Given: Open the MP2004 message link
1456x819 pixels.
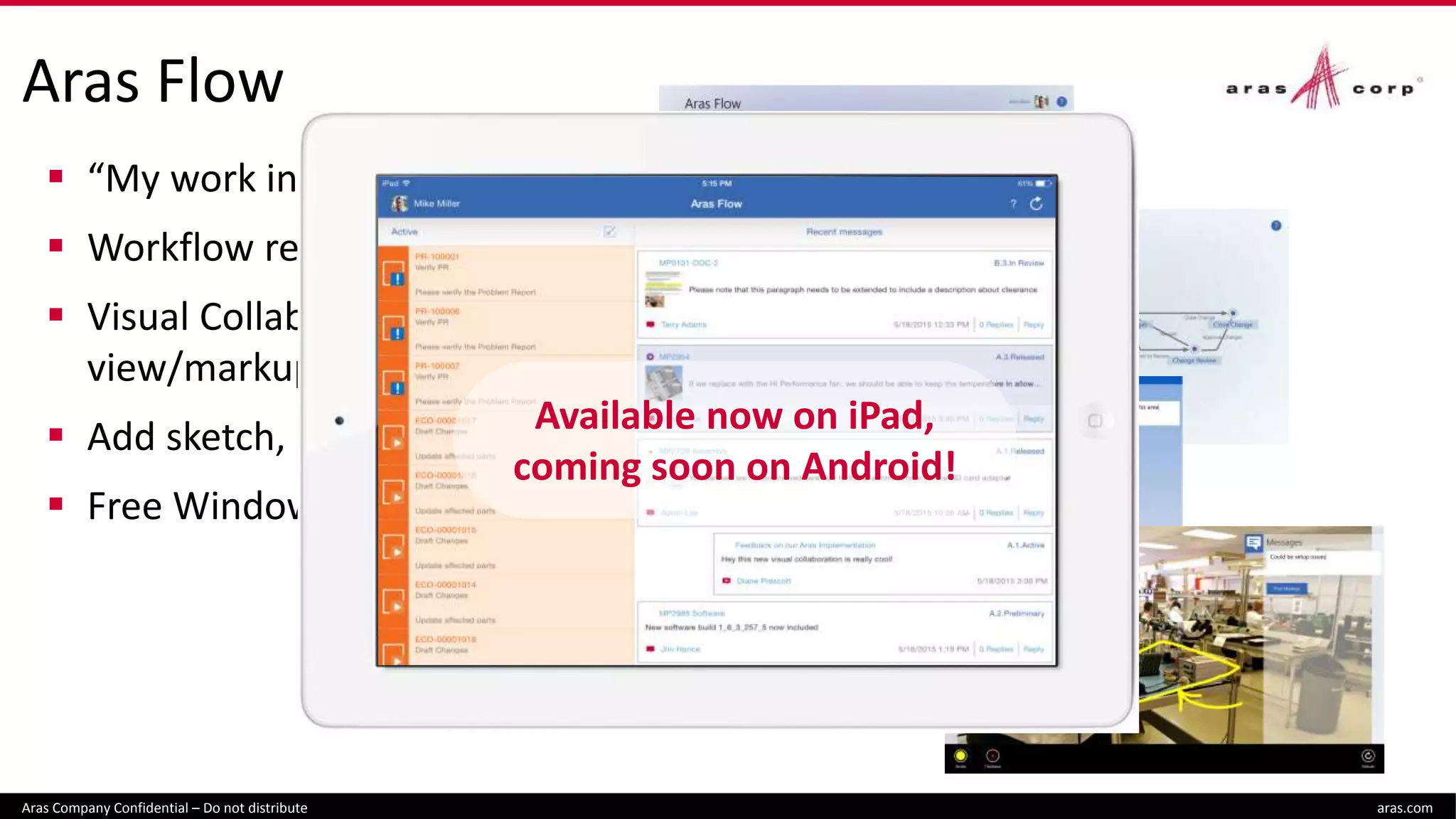Looking at the screenshot, I should click(x=674, y=357).
